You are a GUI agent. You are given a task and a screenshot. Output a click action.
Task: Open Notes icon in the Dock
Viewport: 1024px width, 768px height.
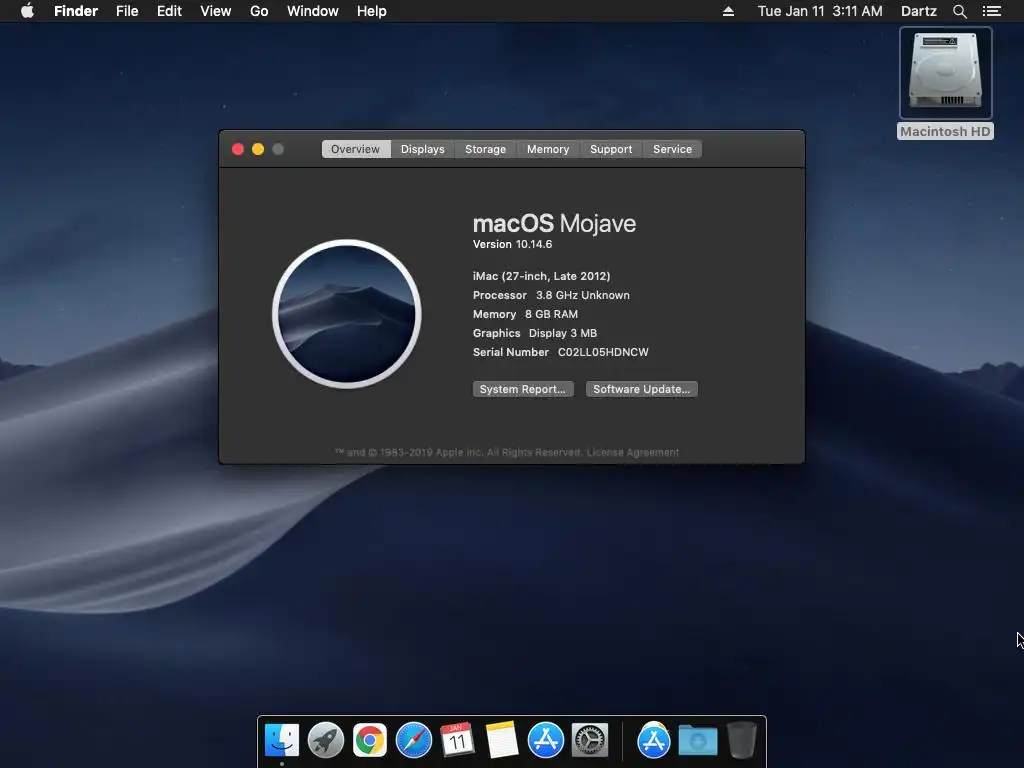[502, 741]
